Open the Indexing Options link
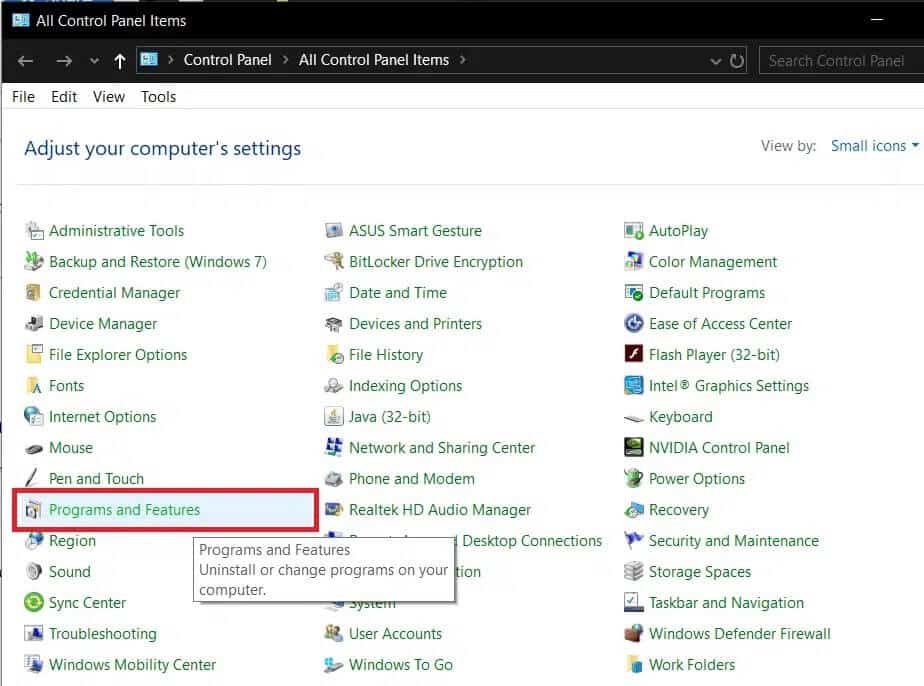The image size is (924, 686). point(405,386)
